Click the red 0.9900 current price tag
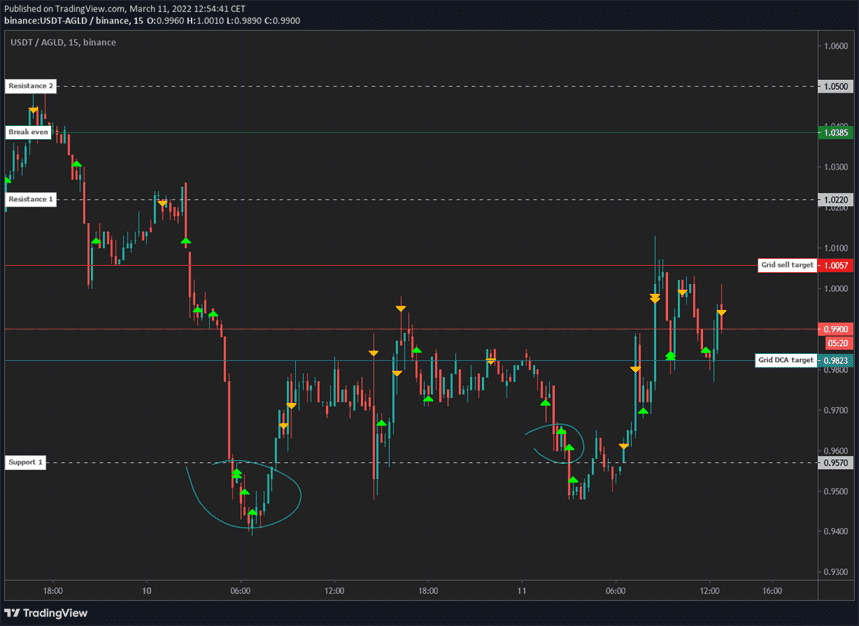The image size is (859, 626). tap(835, 329)
